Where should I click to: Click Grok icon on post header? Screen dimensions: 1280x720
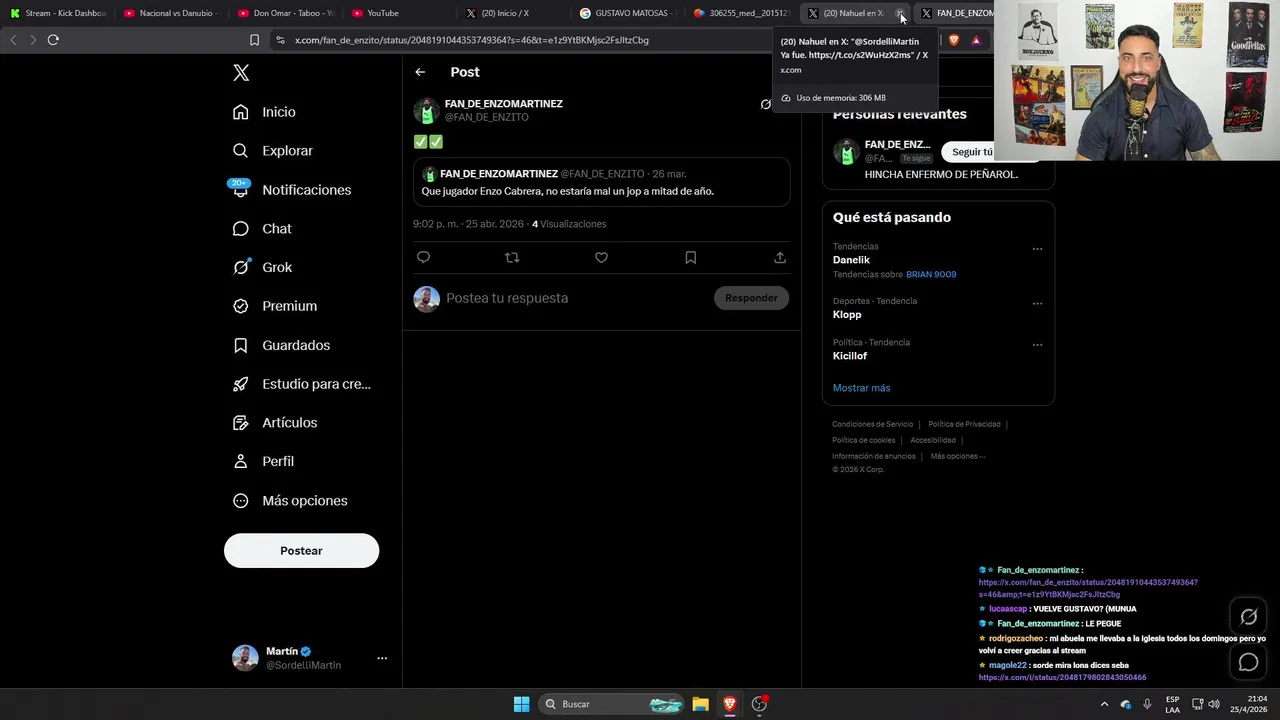point(766,104)
